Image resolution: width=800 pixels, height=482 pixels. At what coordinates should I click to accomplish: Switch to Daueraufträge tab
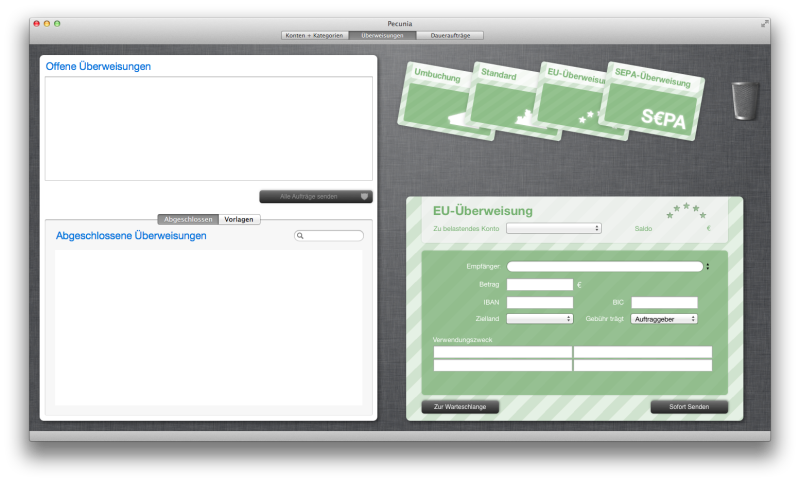point(450,35)
